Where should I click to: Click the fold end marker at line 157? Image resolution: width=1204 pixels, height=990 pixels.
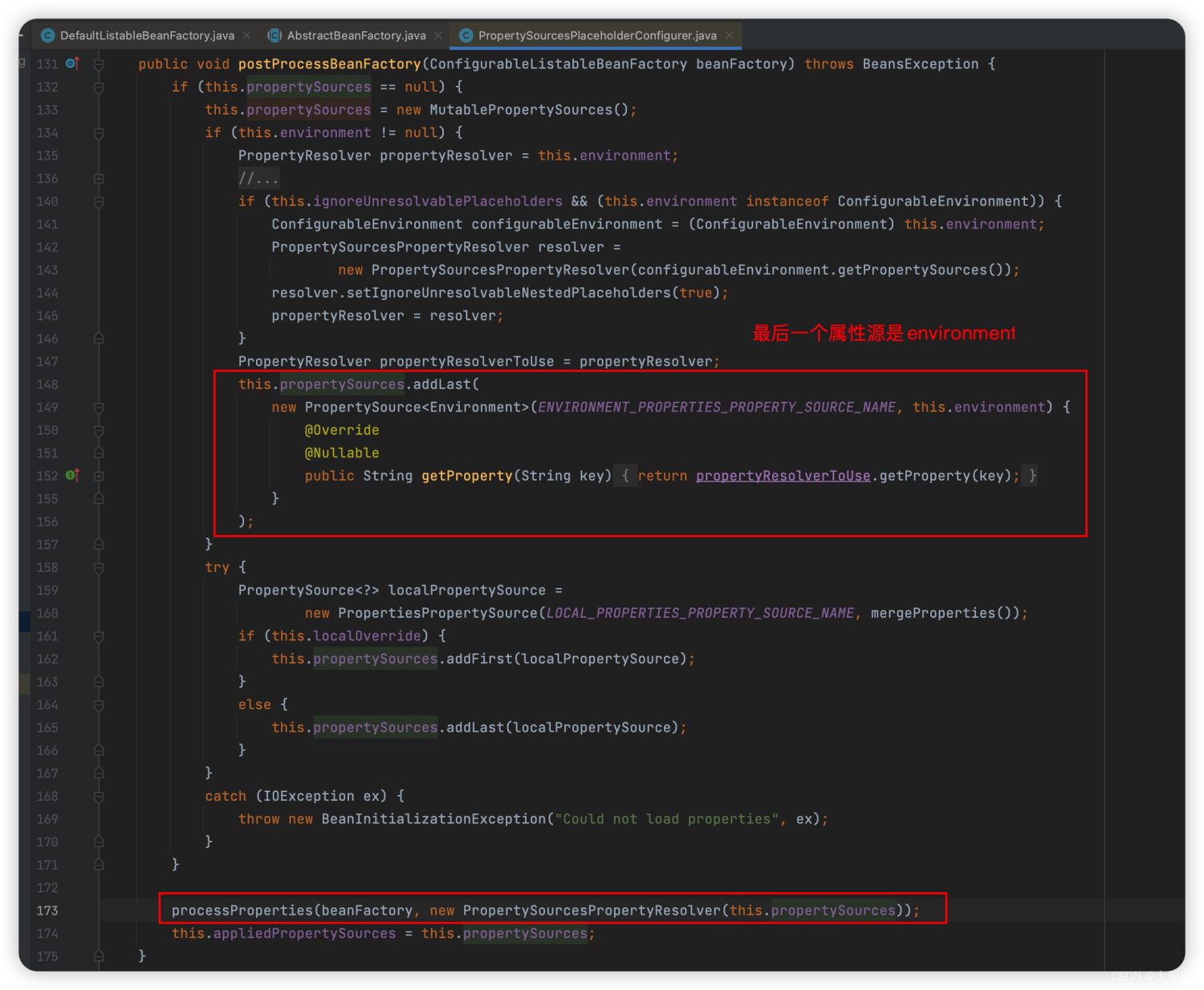click(99, 545)
